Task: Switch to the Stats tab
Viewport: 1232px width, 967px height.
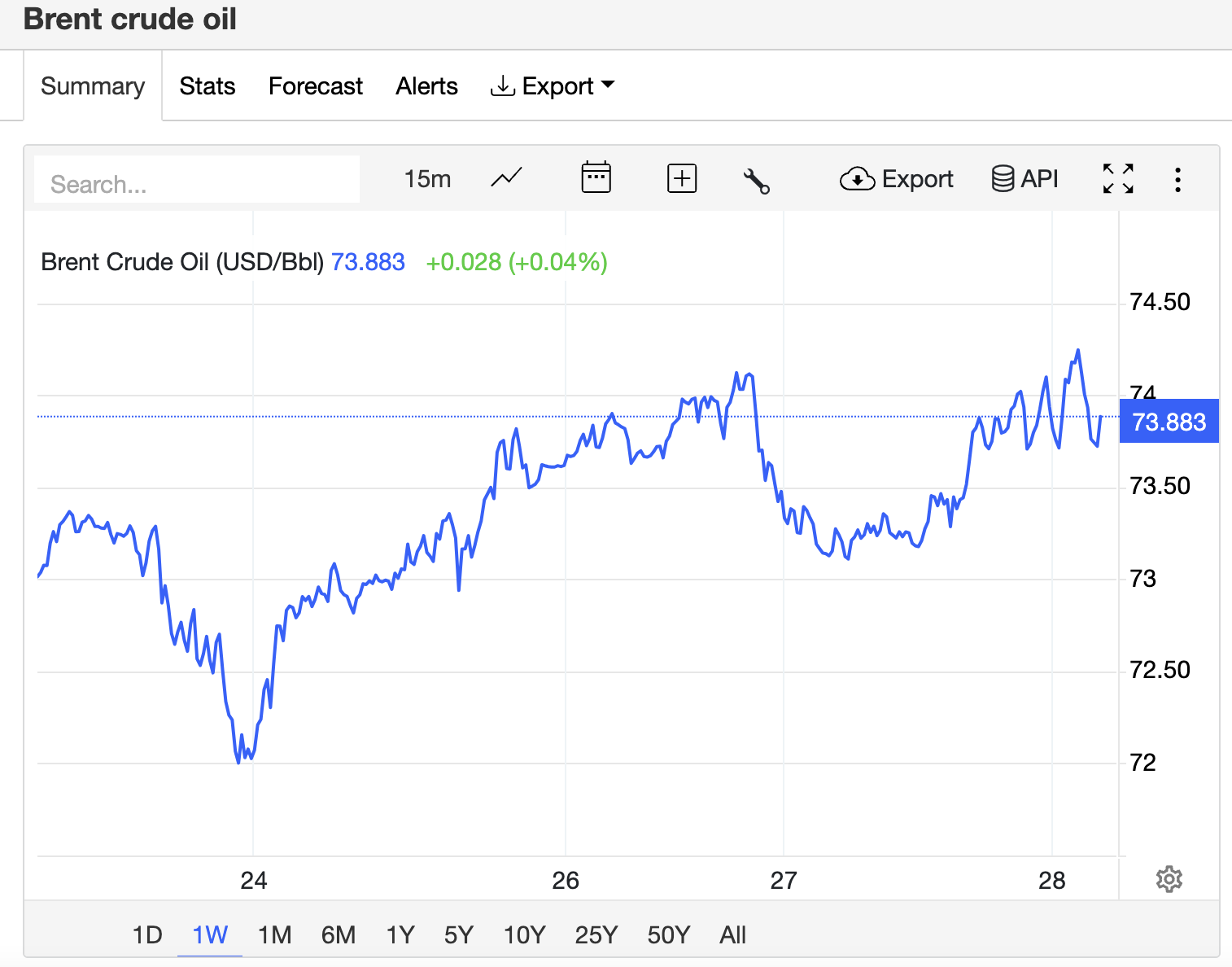Action: pyautogui.click(x=208, y=86)
